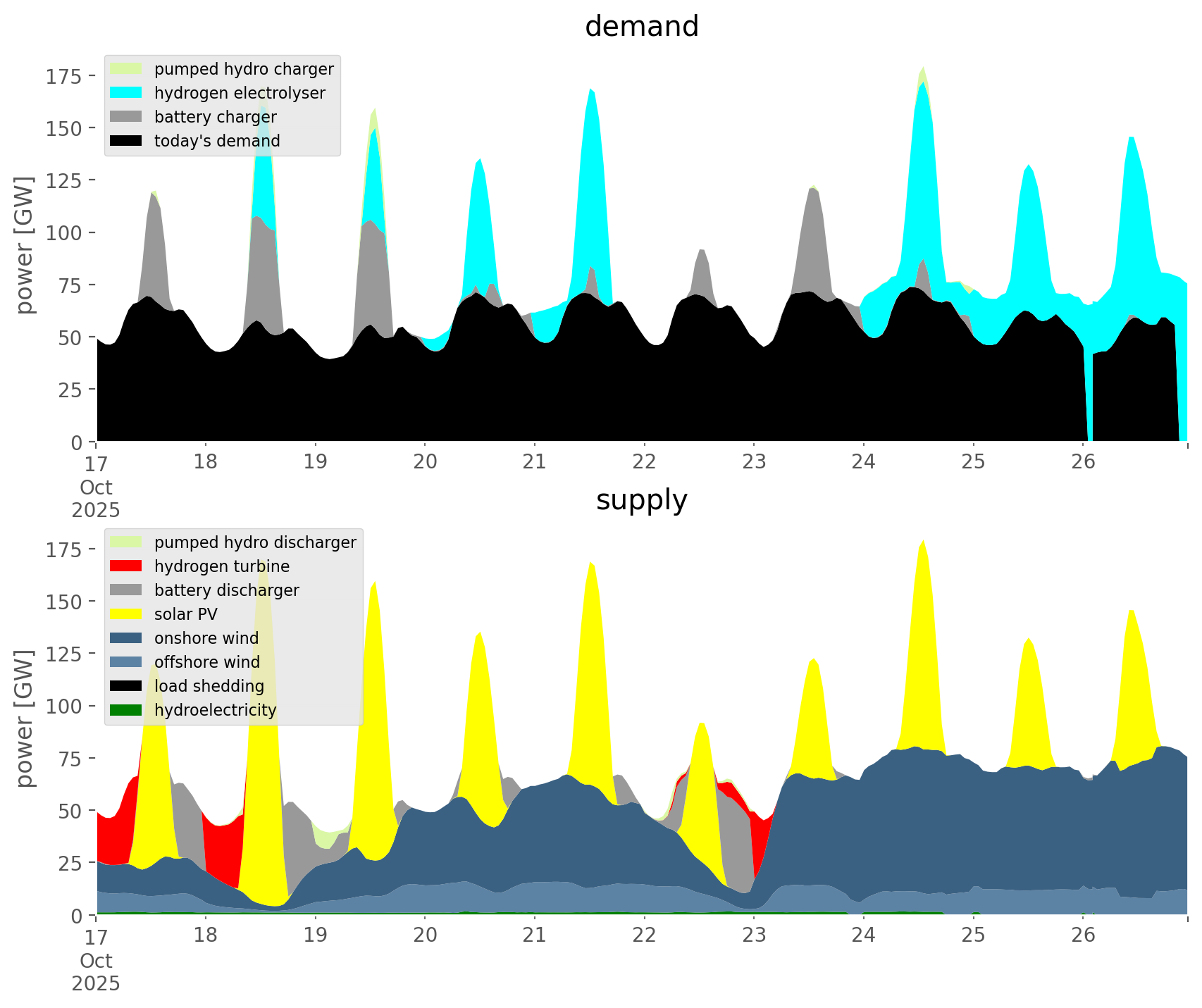Click the black today's demand legend swatch
The width and height of the screenshot is (1202, 1008).
click(x=127, y=141)
